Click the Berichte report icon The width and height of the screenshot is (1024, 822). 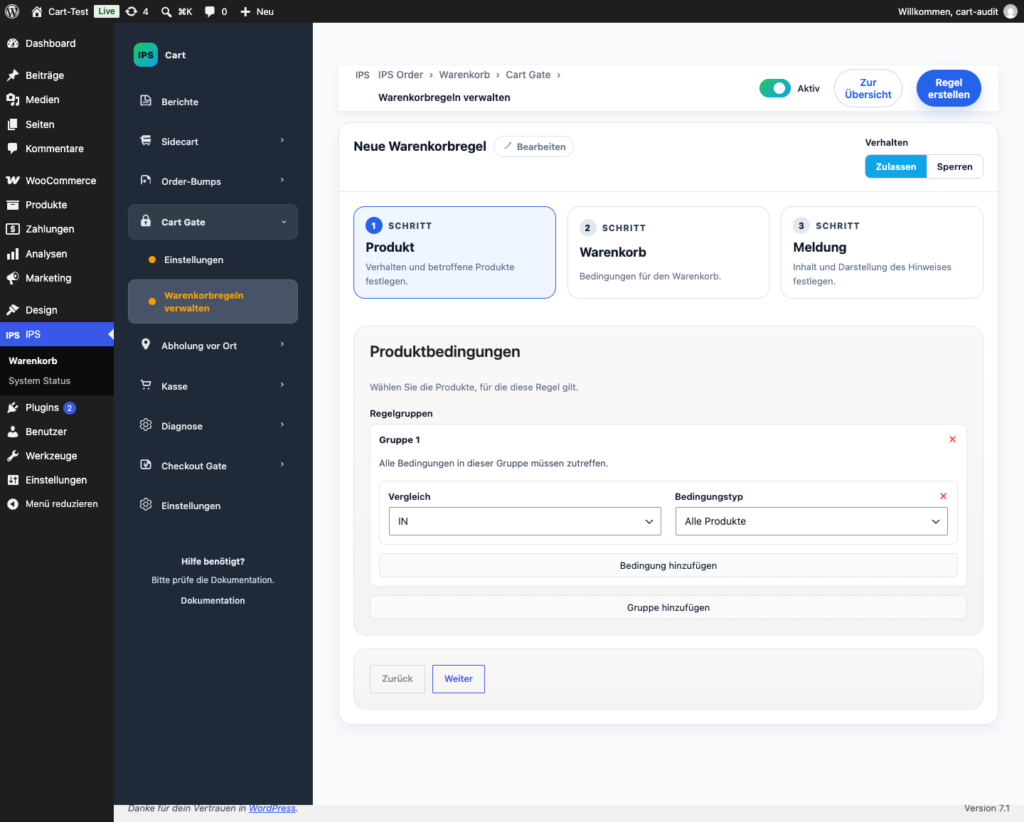tap(146, 101)
